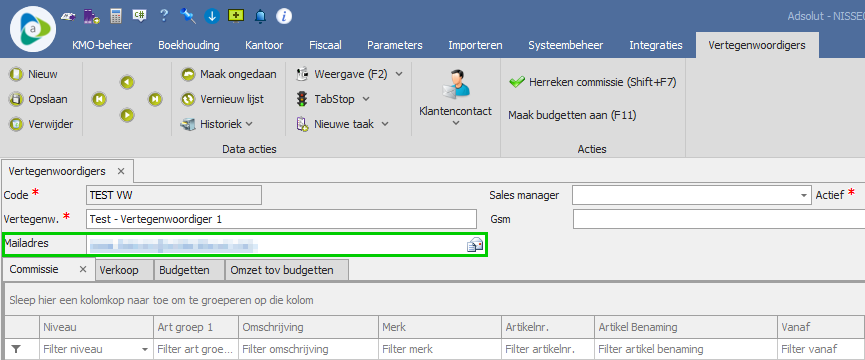Open the Integraties ribbon tab
The height and width of the screenshot is (360, 865).
pos(656,45)
